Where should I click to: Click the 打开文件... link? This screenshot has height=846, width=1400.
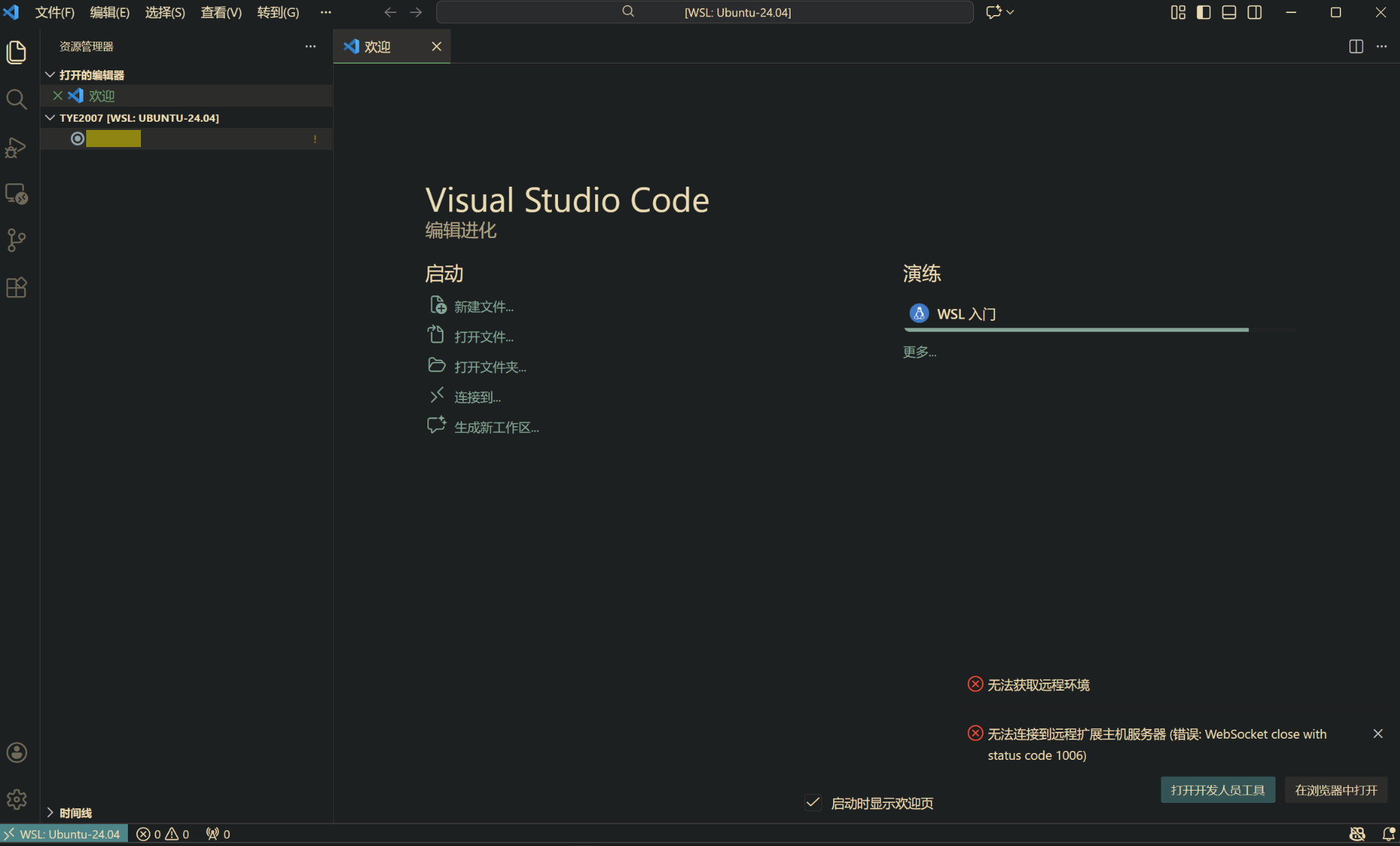[x=484, y=336]
